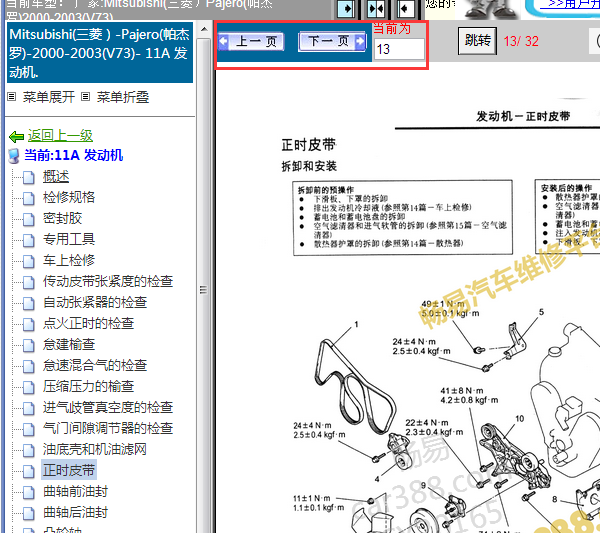The height and width of the screenshot is (533, 600).
Task: Click the blue title Mitsubishi Pajero 11A 发动机
Action: click(99, 53)
